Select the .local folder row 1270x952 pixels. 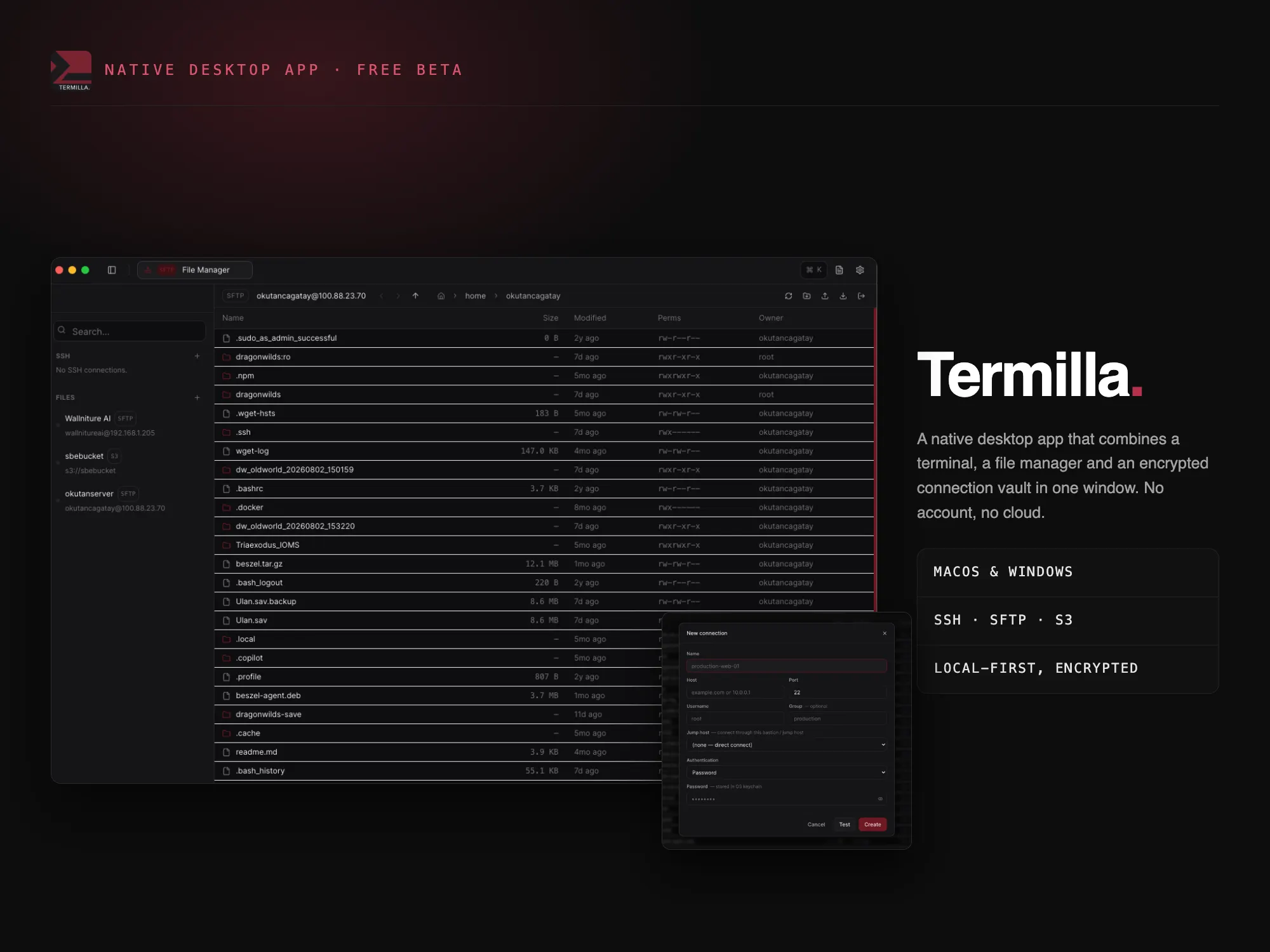pos(438,639)
